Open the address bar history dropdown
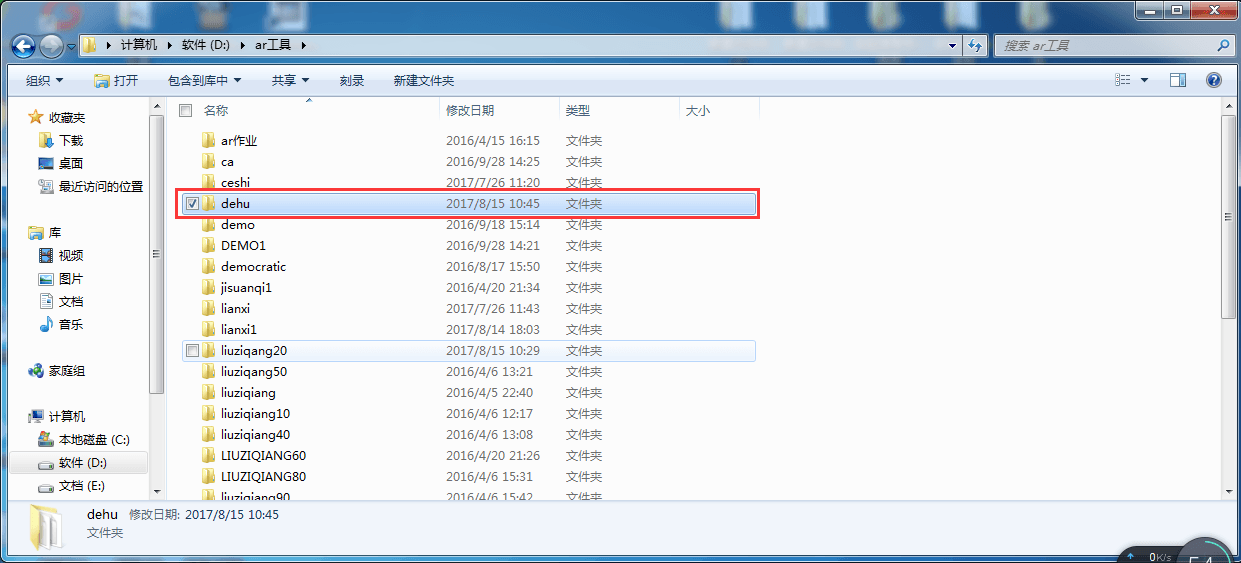1241x563 pixels. click(950, 45)
